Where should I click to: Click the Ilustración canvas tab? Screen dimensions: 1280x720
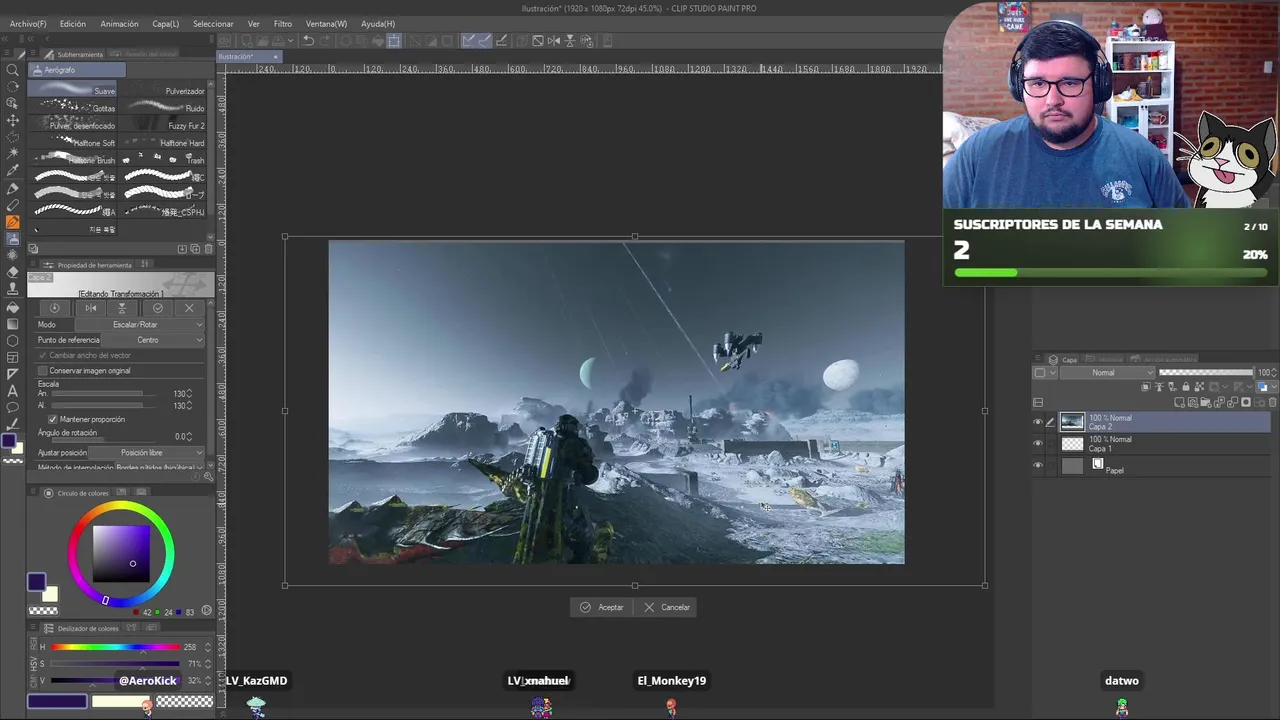250,57
